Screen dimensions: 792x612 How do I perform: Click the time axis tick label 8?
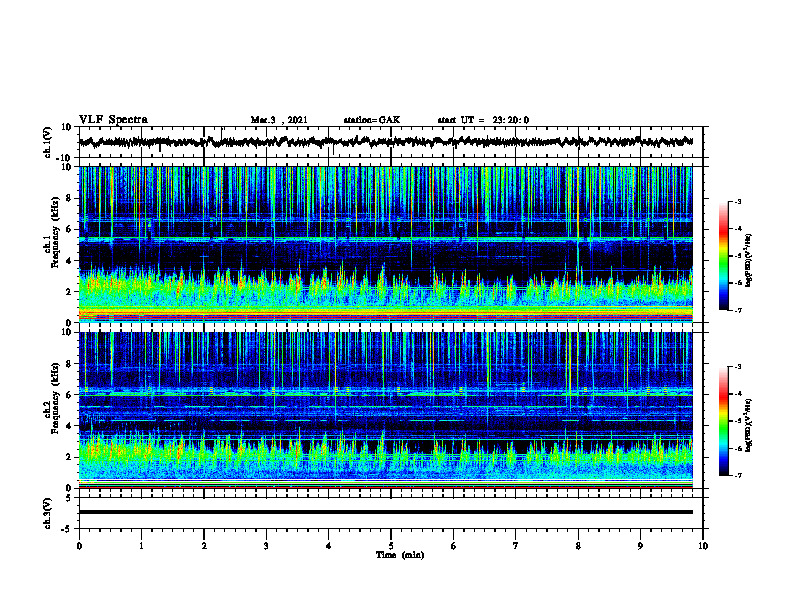(x=578, y=546)
